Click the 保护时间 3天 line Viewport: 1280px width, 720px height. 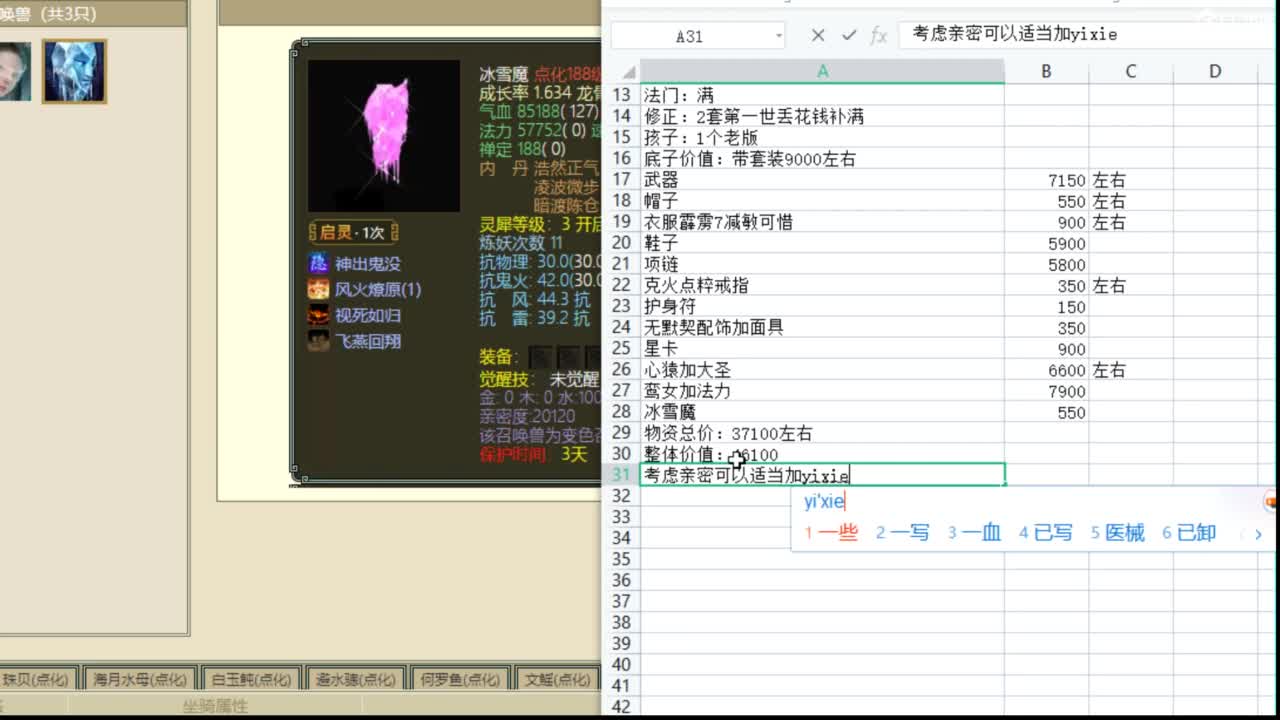point(533,454)
